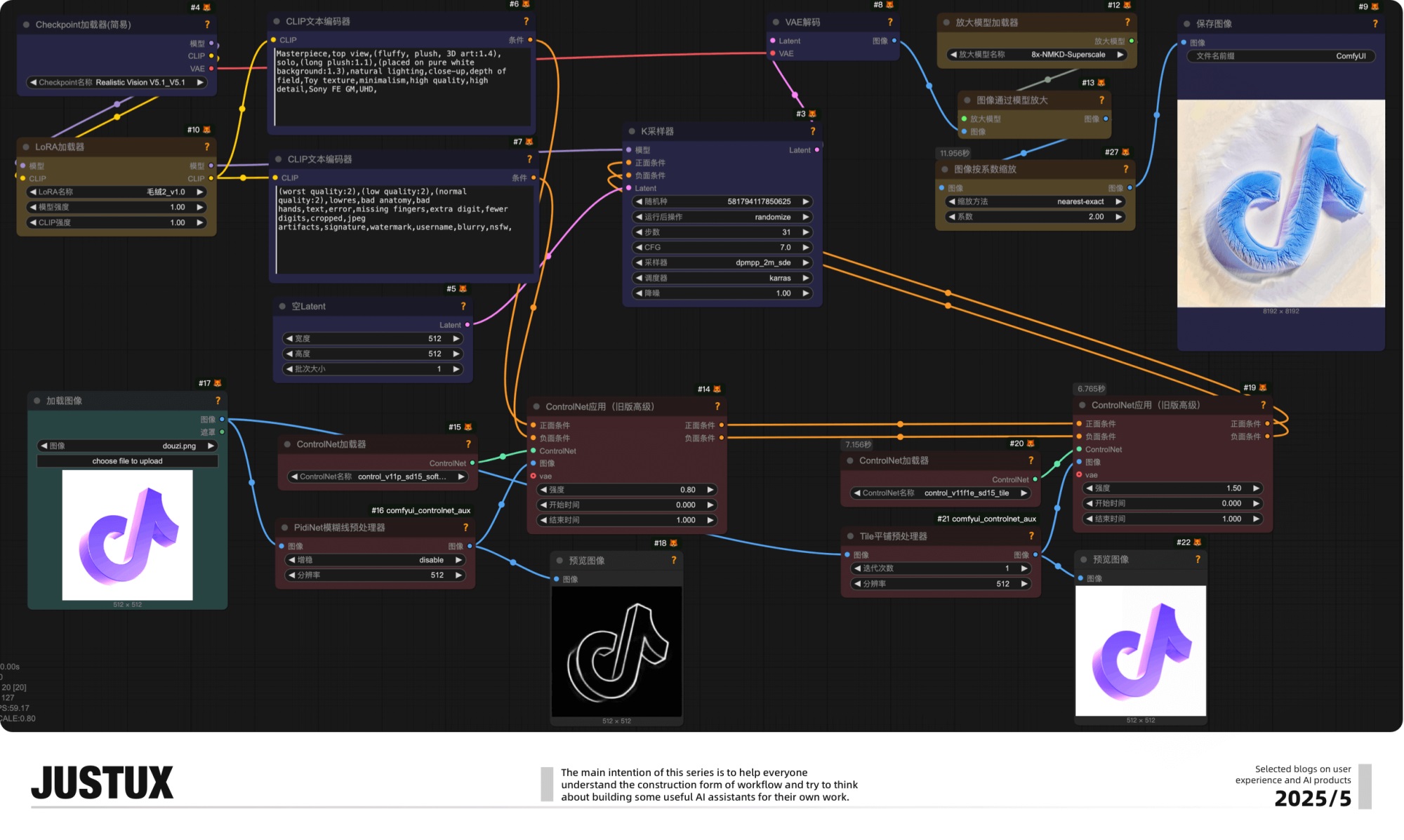
Task: Click the choose file to upload button
Action: coord(127,461)
